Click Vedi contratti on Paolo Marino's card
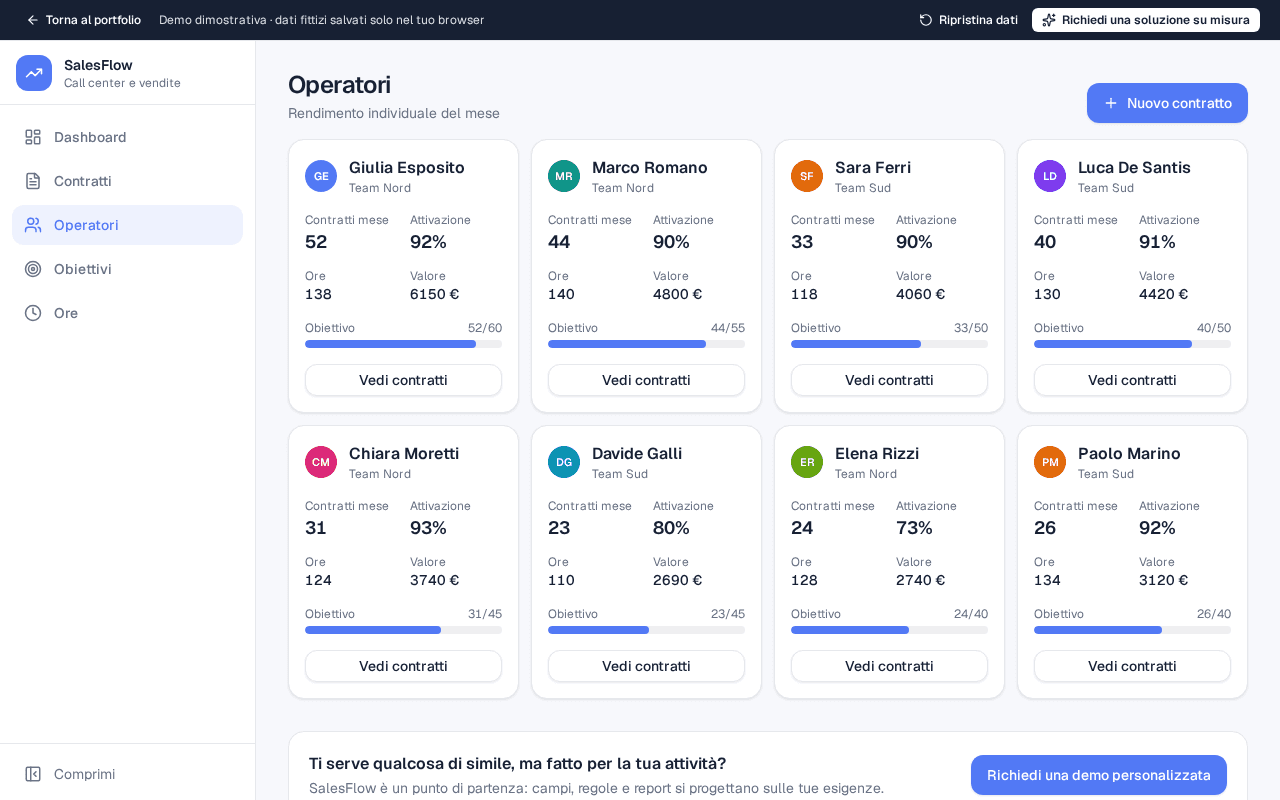Viewport: 1280px width, 800px height. 1132,666
